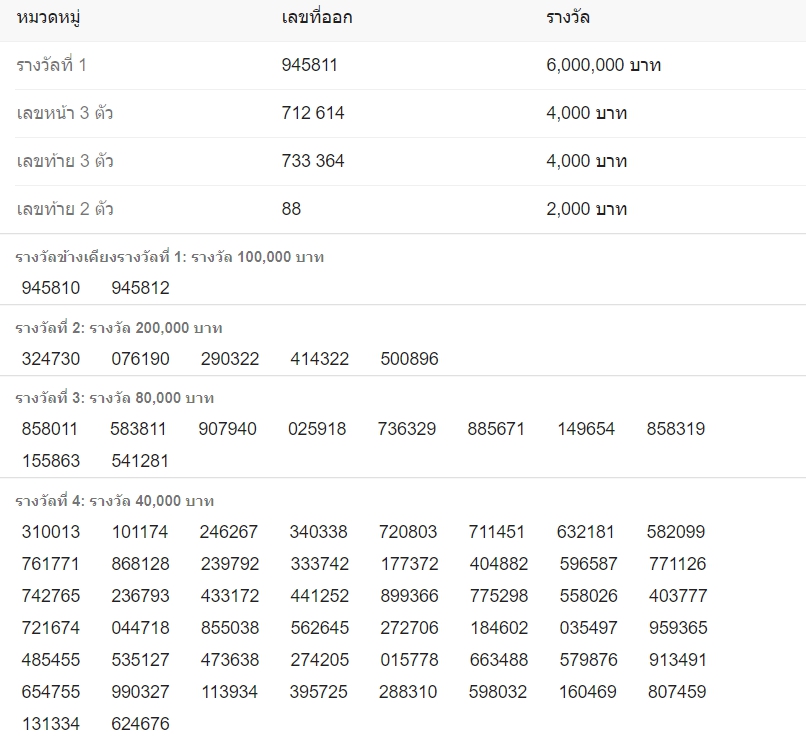Image resolution: width=806 pixels, height=739 pixels.
Task: Select the รางวัลที่ 4 section heading
Action: pyautogui.click(x=115, y=501)
